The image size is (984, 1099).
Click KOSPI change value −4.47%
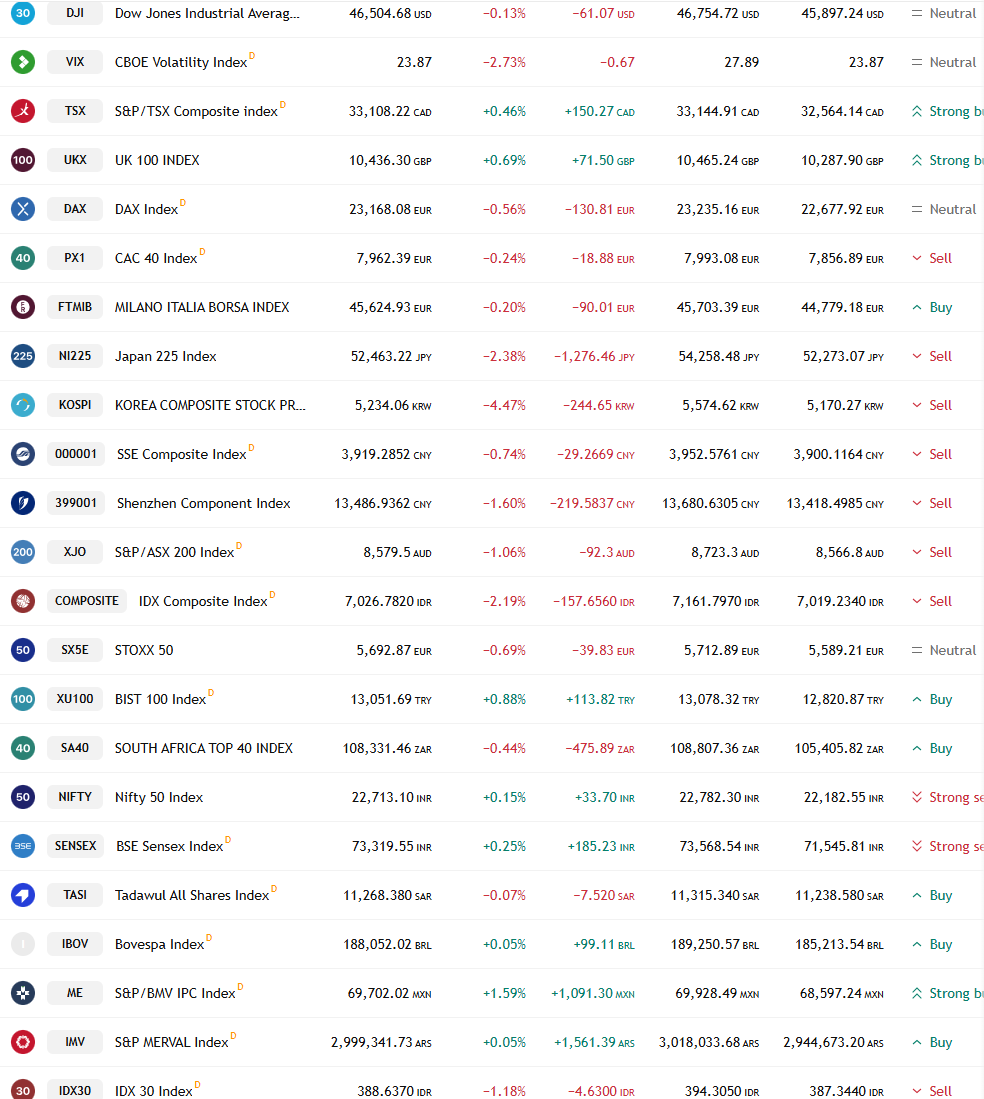(504, 405)
